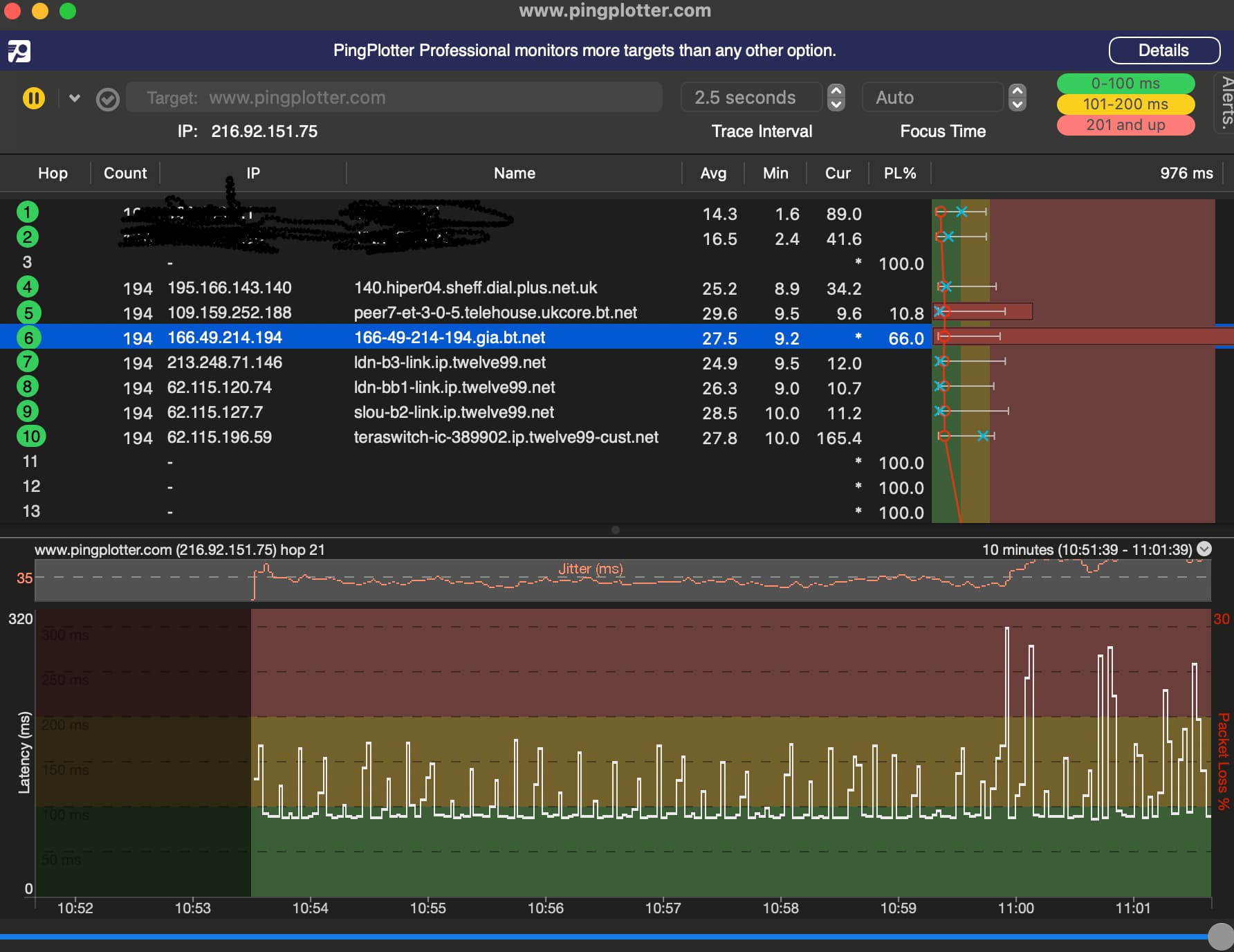Click the PingPlotter logo icon
The image size is (1234, 952).
click(x=19, y=51)
